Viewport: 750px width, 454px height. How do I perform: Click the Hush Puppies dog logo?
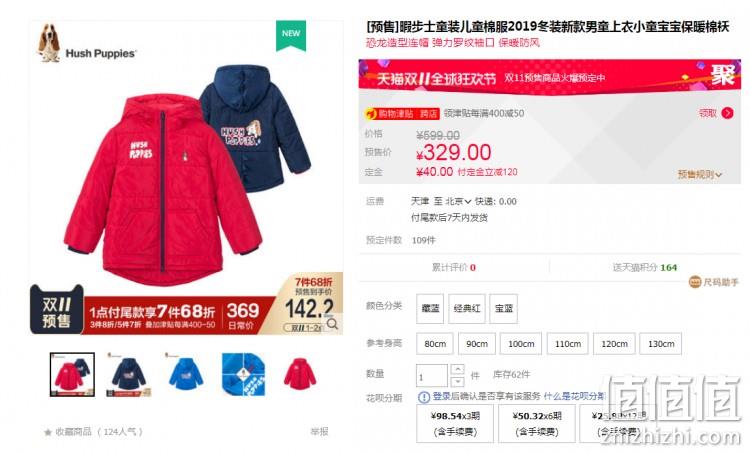click(x=49, y=43)
